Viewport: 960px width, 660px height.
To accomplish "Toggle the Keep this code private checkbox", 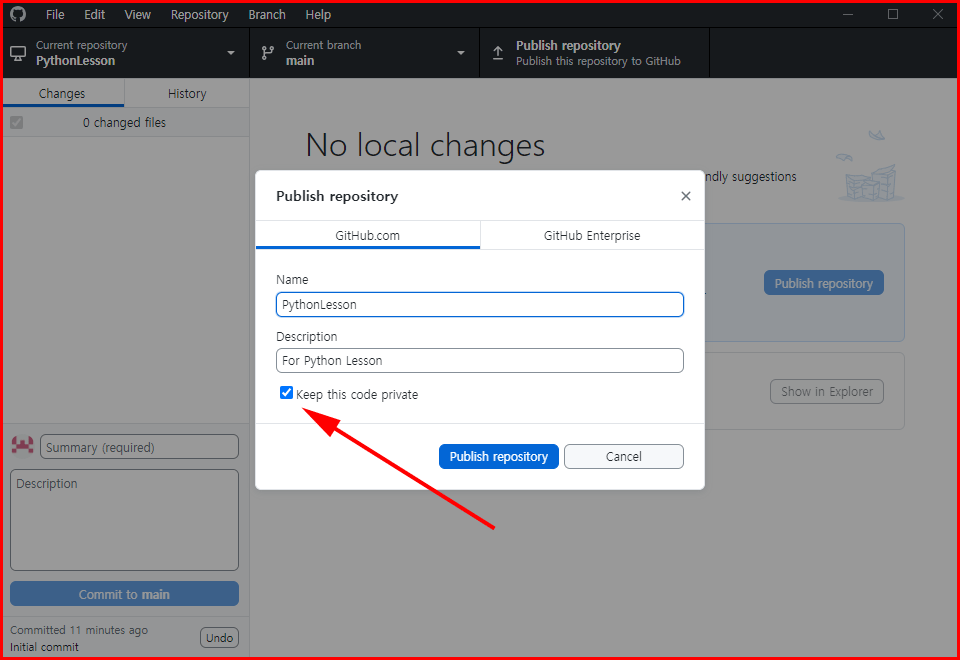I will pyautogui.click(x=286, y=393).
